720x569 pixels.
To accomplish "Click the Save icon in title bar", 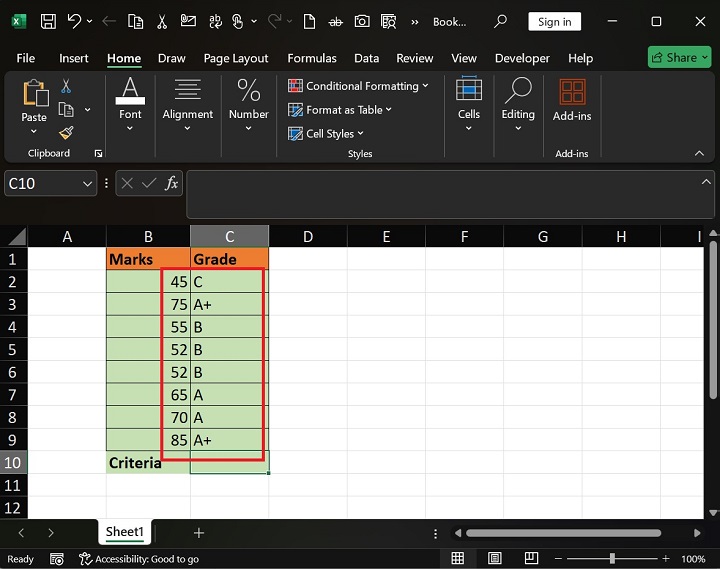I will click(48, 21).
